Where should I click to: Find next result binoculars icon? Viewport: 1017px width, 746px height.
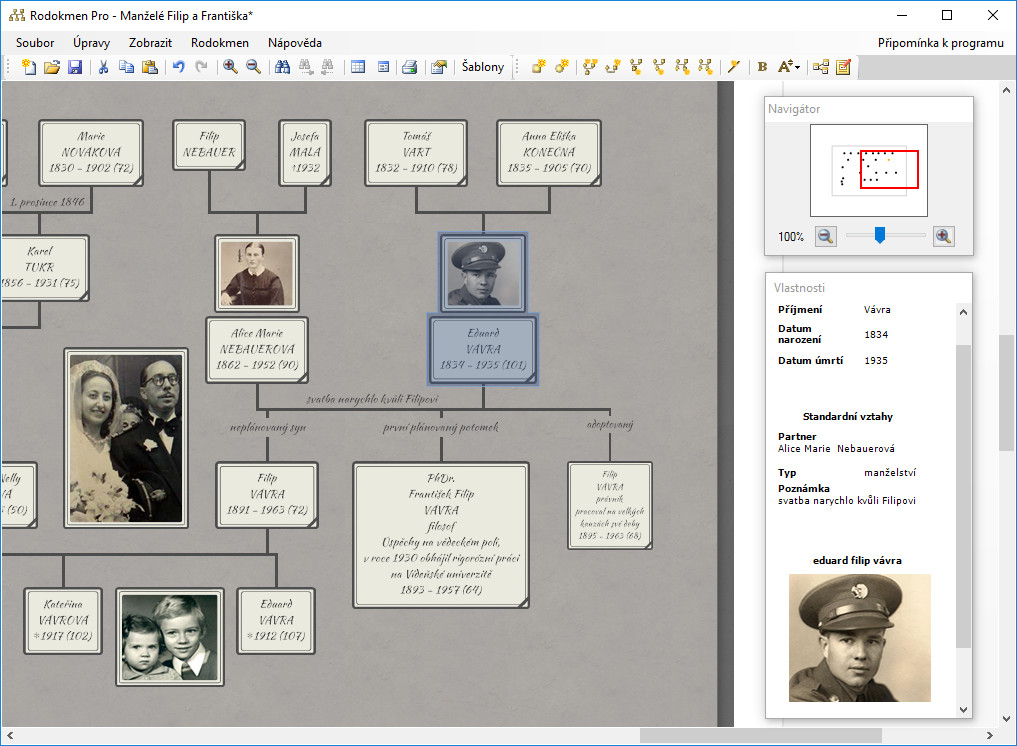point(305,67)
